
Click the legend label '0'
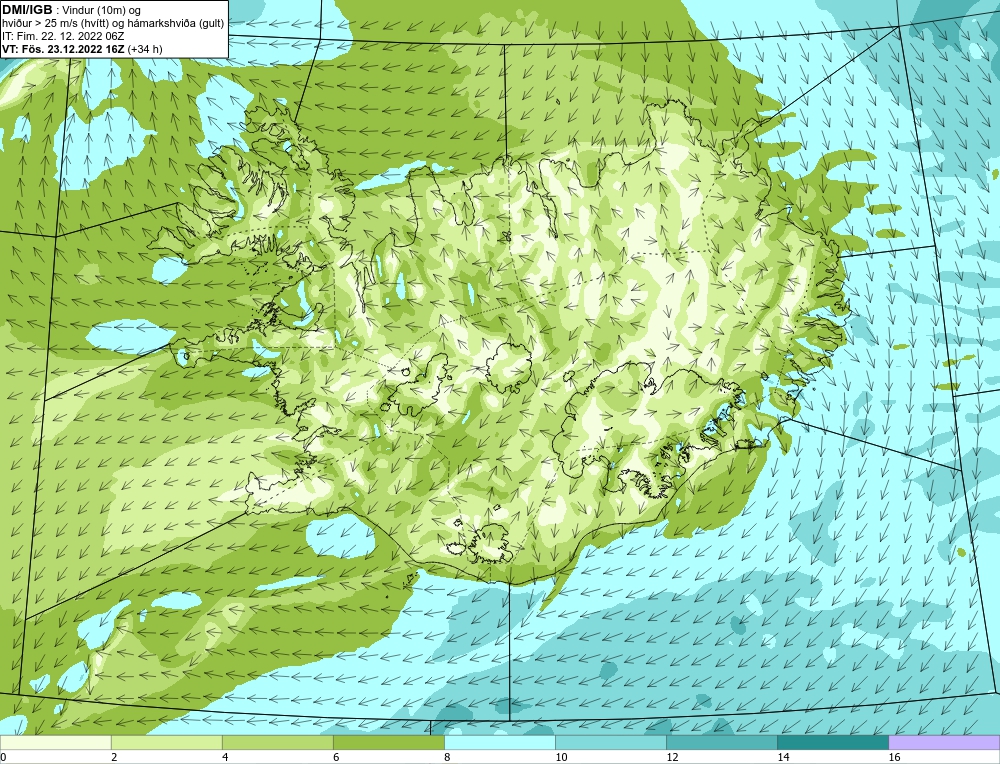click(4, 757)
